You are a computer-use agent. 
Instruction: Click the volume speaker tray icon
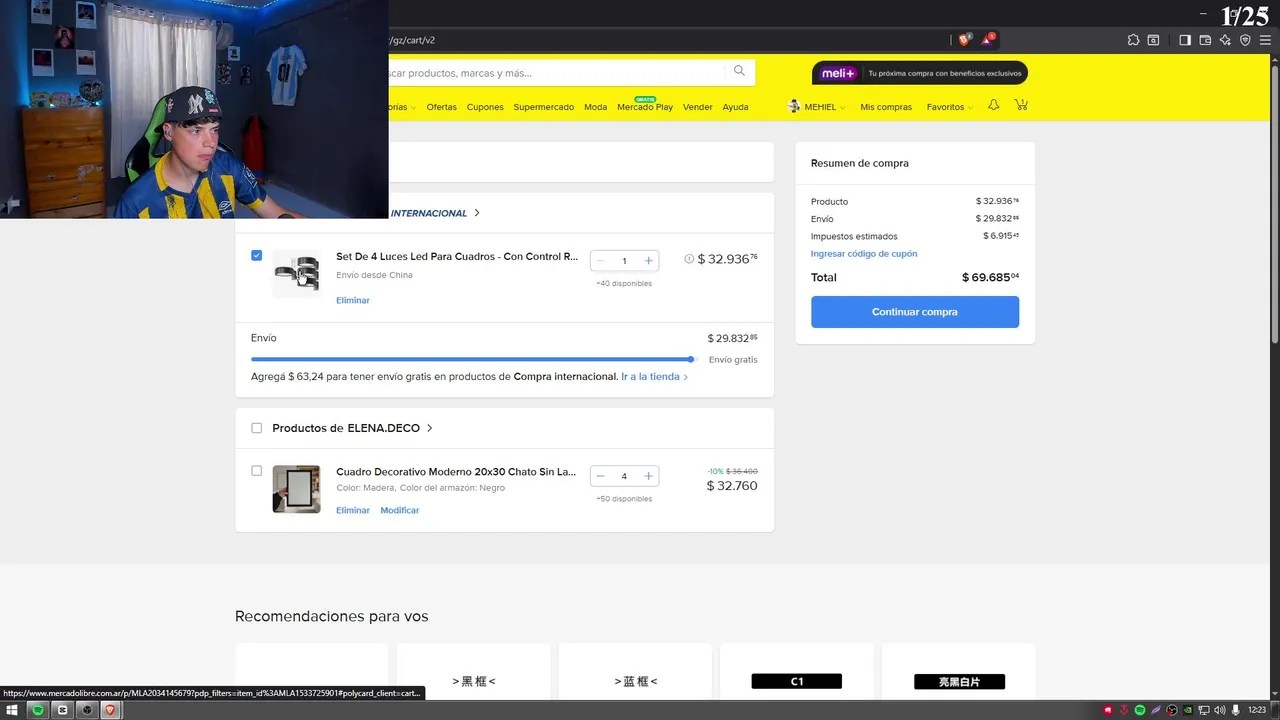[x=1219, y=710]
